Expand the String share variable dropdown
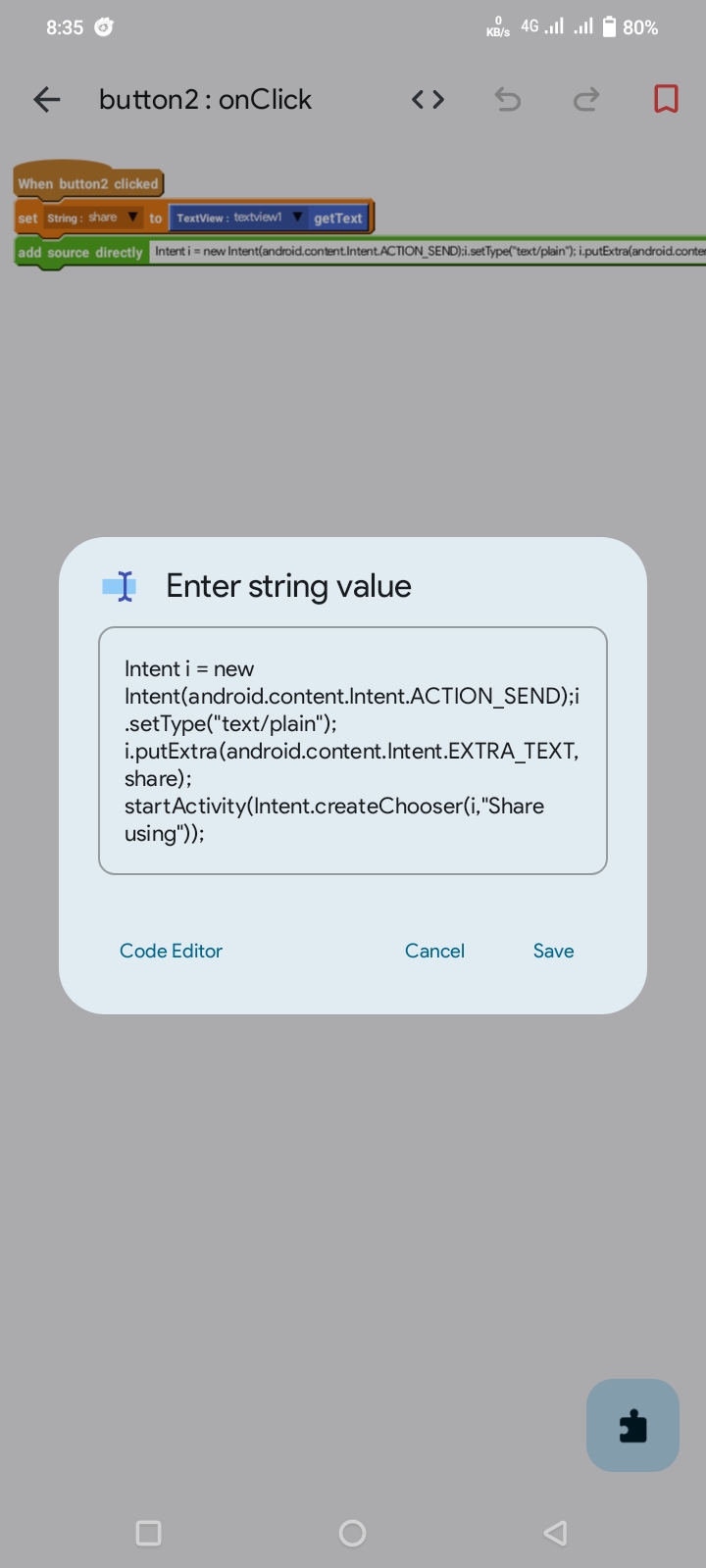This screenshot has width=706, height=1568. coord(132,217)
